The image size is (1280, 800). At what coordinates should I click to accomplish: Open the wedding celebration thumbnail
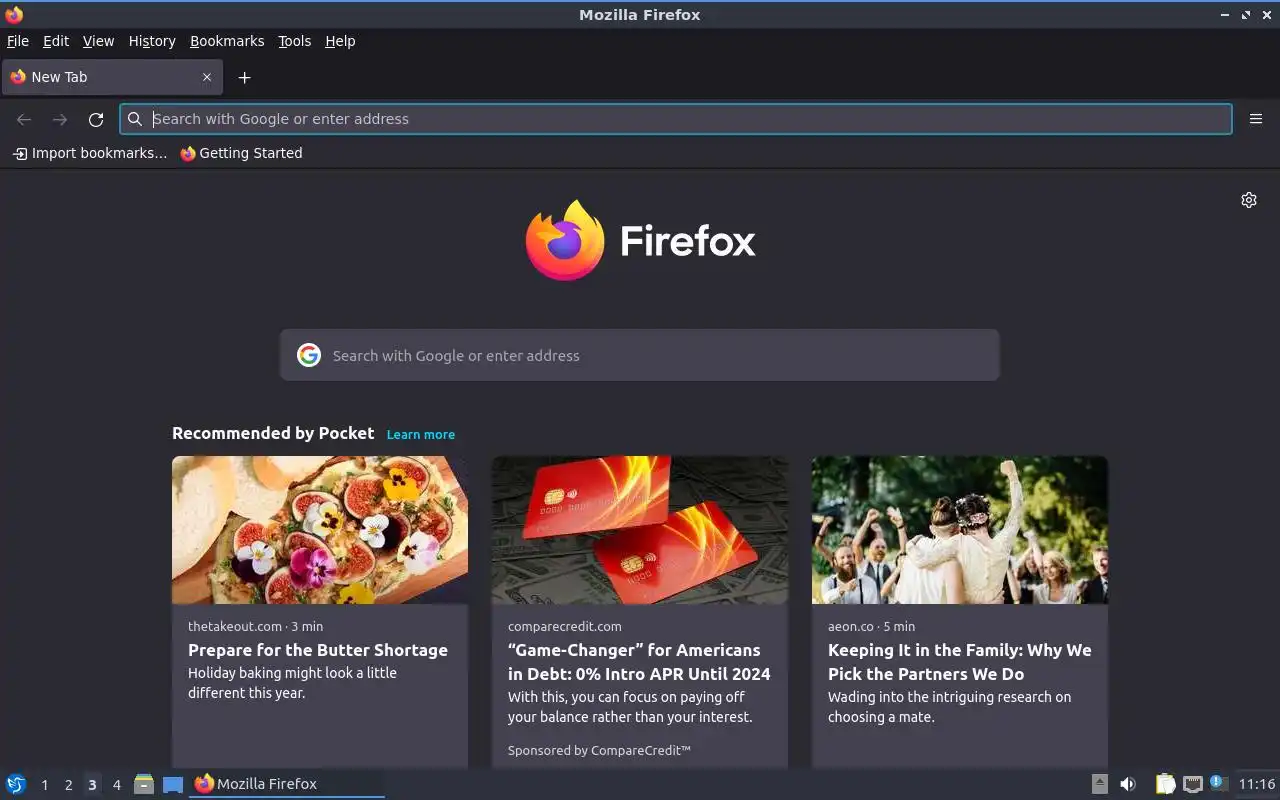pyautogui.click(x=960, y=530)
